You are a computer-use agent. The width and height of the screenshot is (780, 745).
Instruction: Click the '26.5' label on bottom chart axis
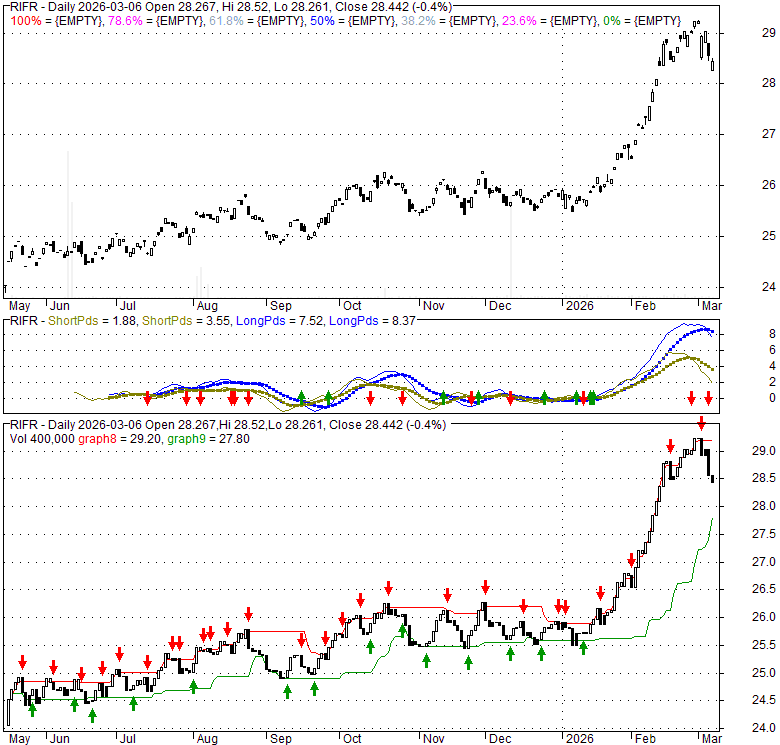tap(764, 589)
